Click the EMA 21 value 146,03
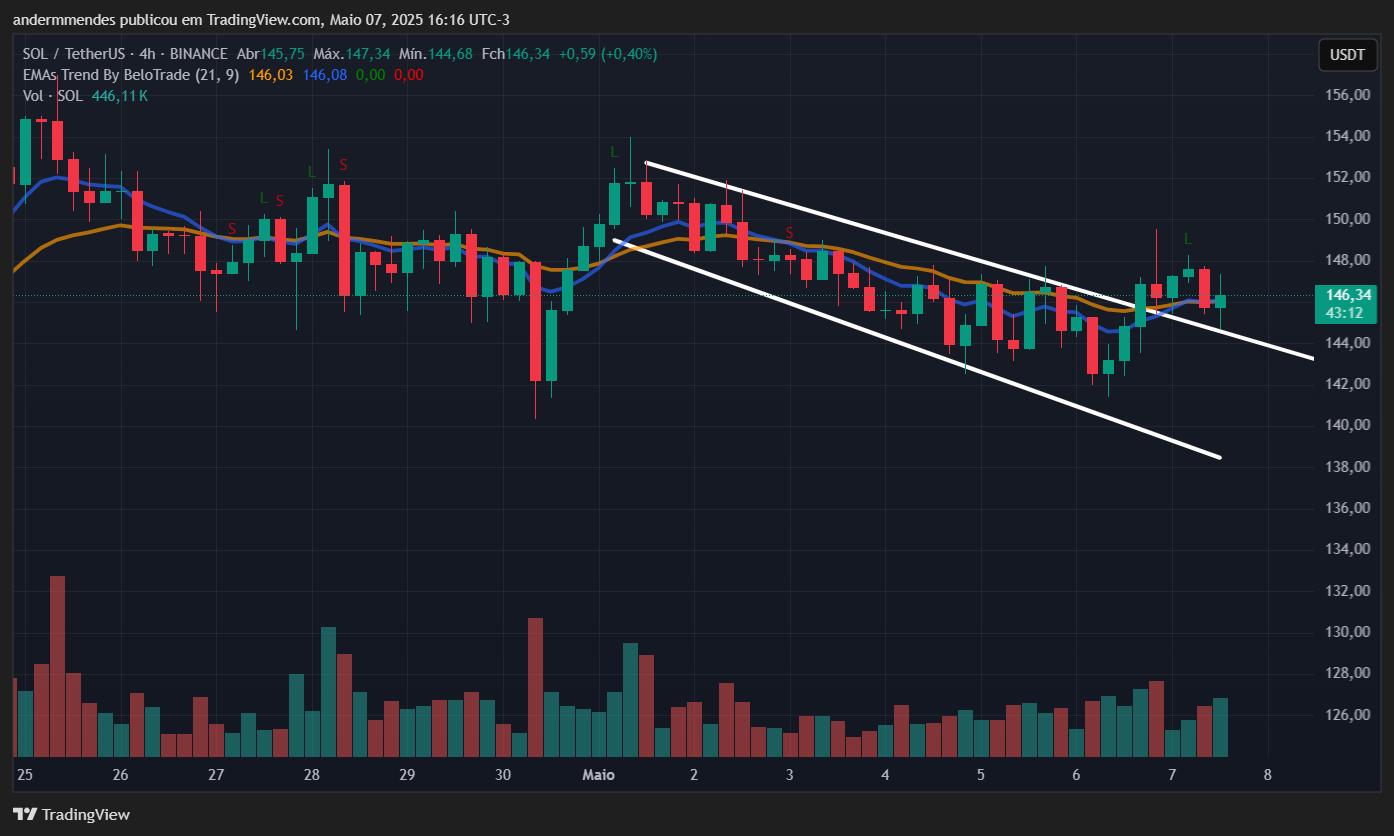1394x836 pixels. [270, 75]
